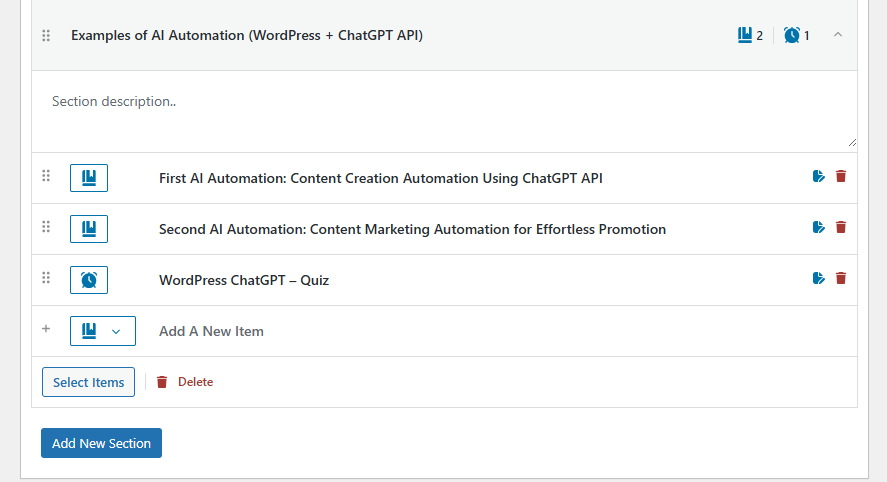Select the WordPress ChatGPT – Quiz title
The height and width of the screenshot is (482, 887).
click(244, 280)
